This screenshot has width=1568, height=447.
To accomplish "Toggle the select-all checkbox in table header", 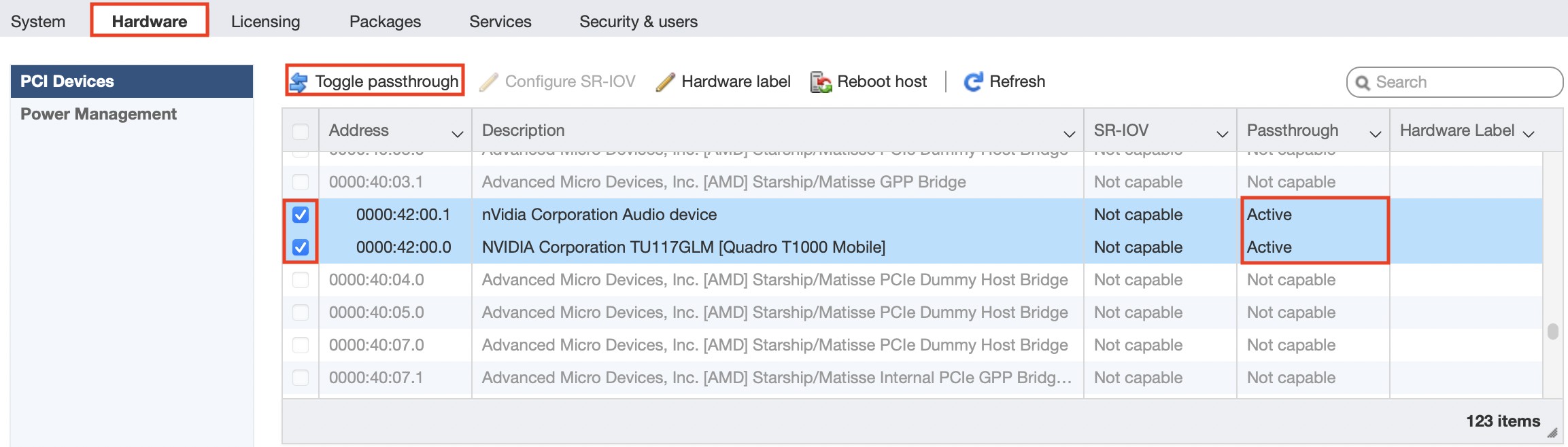I will click(300, 131).
